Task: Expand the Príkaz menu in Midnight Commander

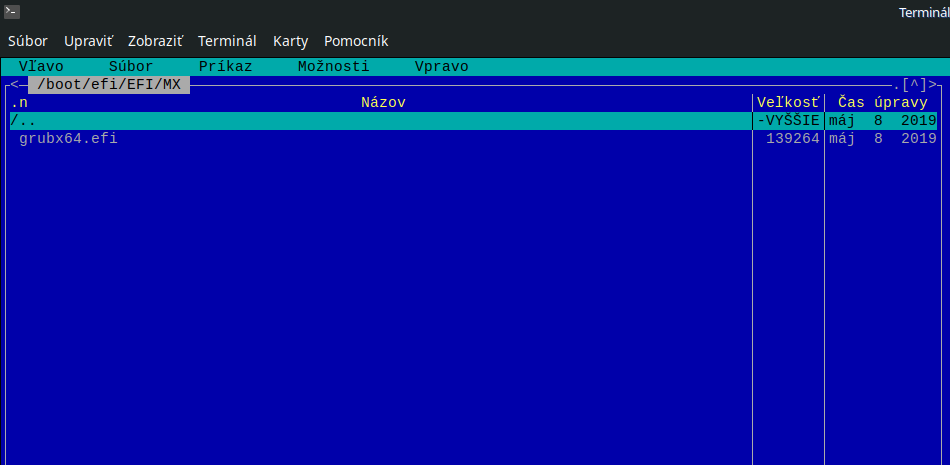Action: (x=225, y=67)
